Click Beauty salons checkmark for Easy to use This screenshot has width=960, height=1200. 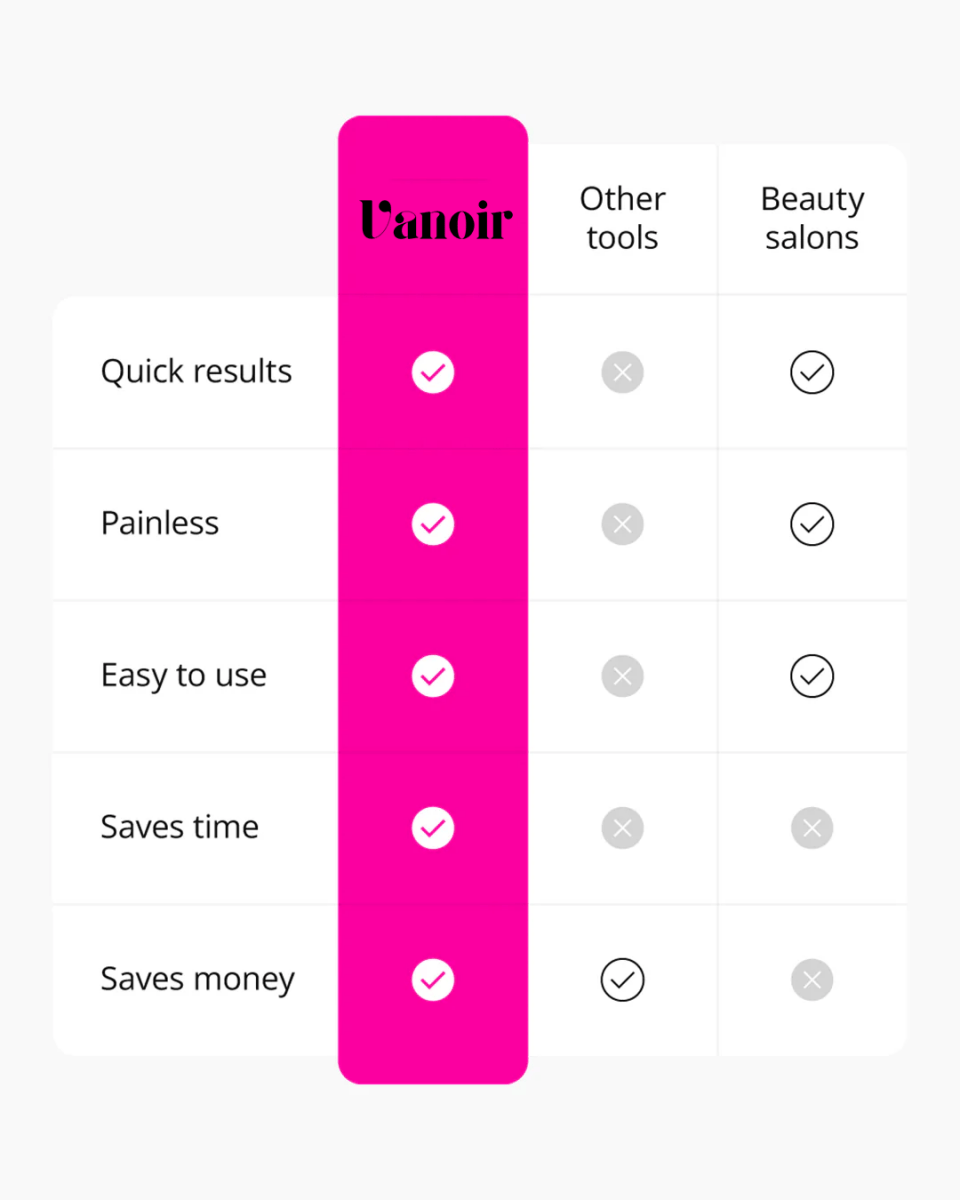(812, 676)
